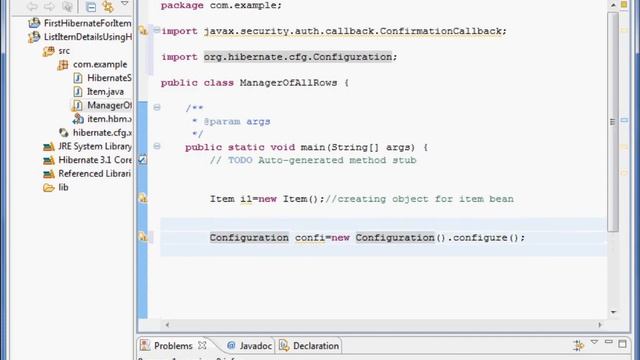This screenshot has width=640, height=360.
Task: Click the variable 'i1' in Item declaration
Action: [246, 199]
